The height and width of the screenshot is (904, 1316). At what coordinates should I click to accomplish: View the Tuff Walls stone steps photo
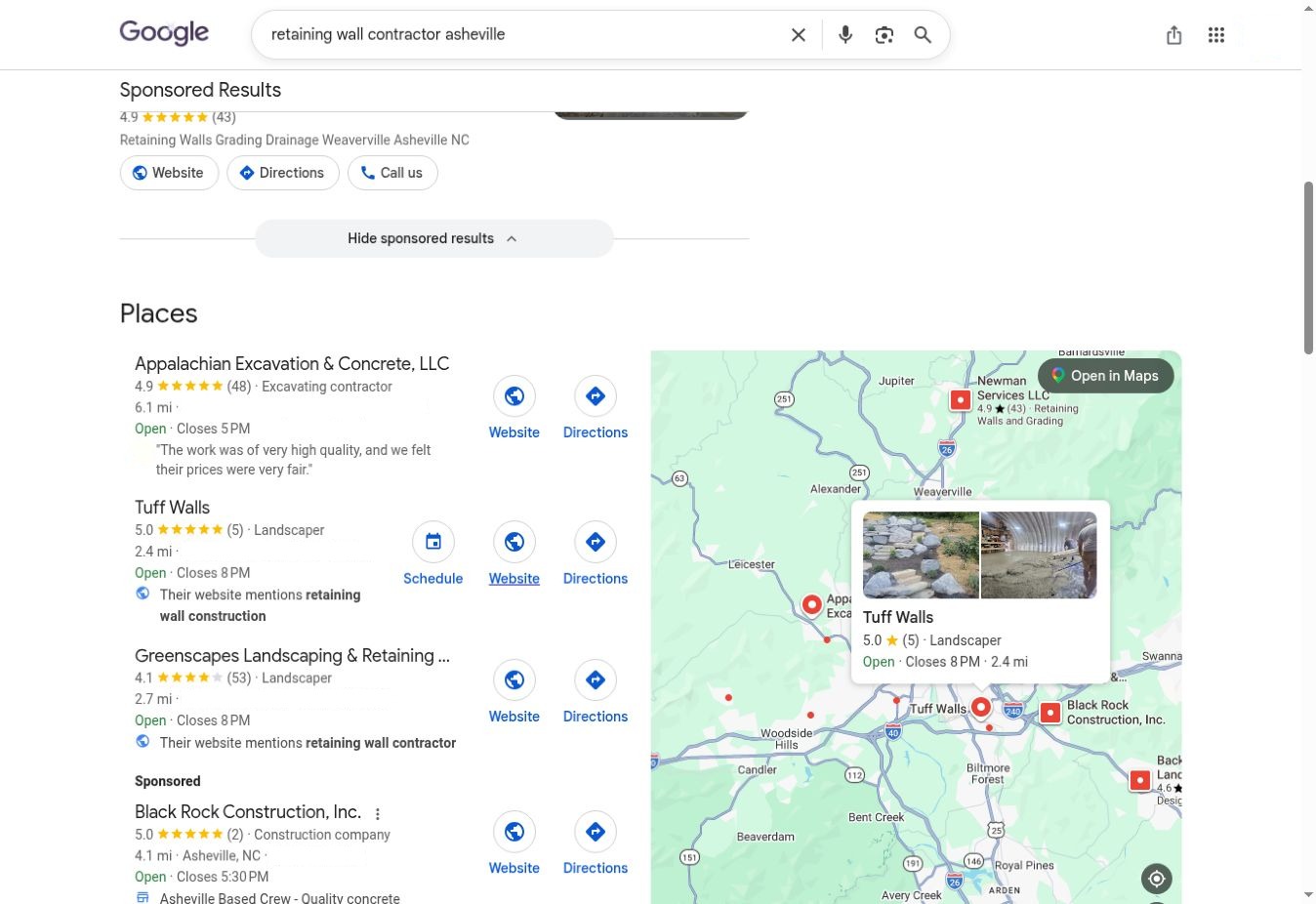coord(921,555)
